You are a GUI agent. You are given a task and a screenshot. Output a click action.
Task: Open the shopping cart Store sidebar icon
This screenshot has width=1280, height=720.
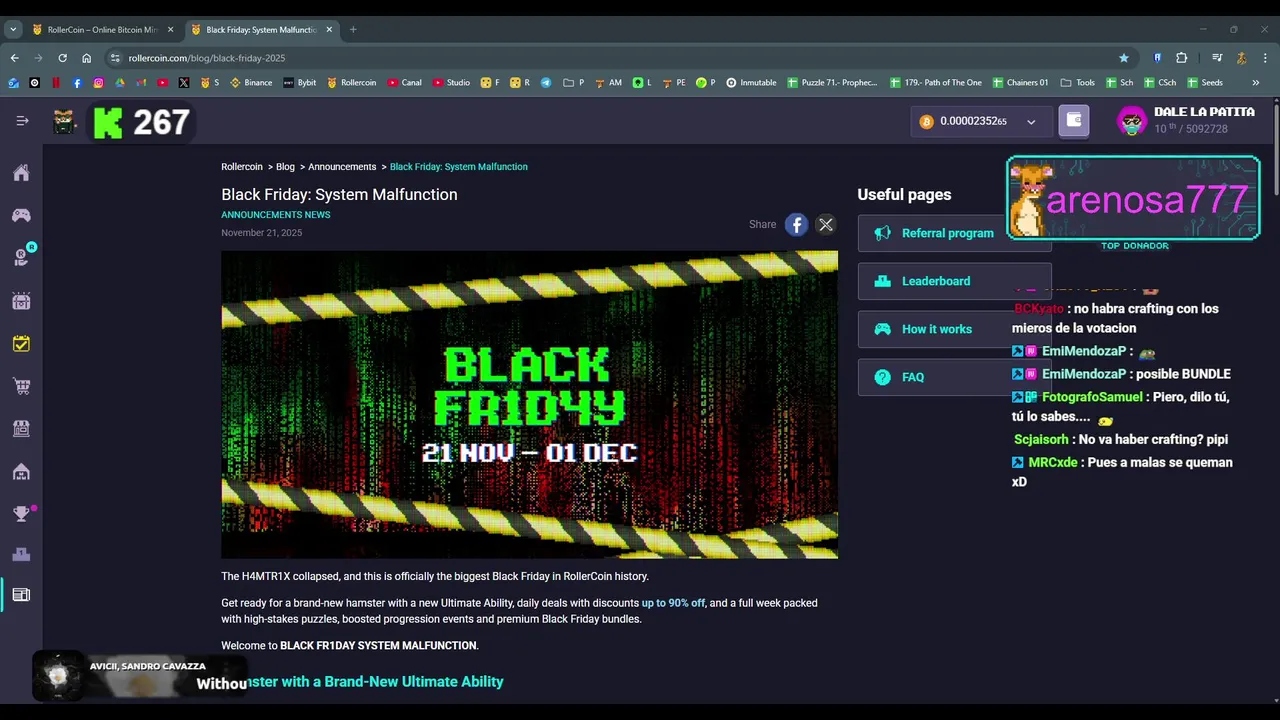[21, 386]
